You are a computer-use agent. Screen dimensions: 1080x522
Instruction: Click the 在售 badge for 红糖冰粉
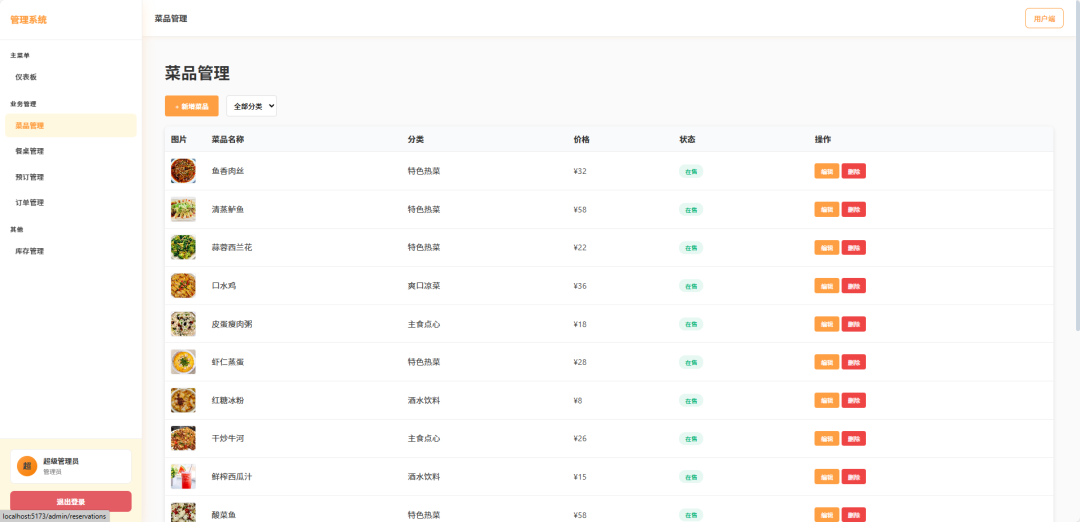pyautogui.click(x=691, y=400)
